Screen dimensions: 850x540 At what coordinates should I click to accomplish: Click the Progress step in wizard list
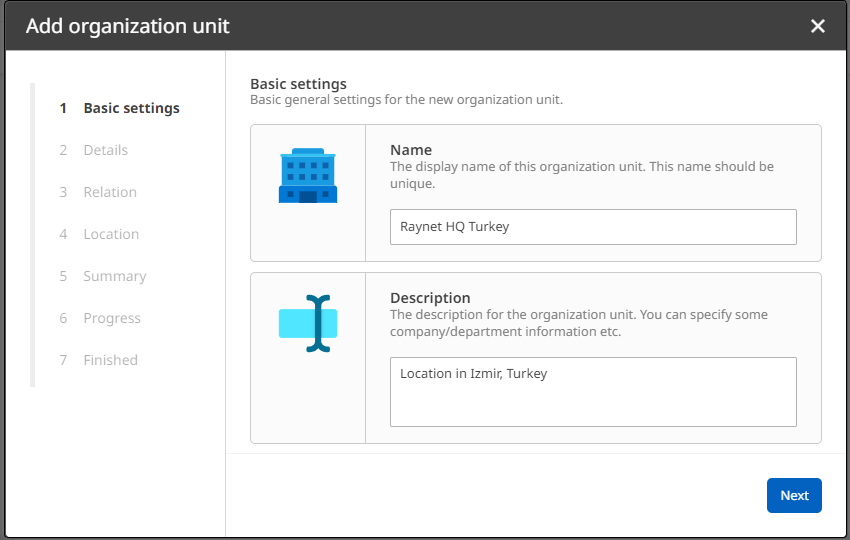click(x=112, y=318)
